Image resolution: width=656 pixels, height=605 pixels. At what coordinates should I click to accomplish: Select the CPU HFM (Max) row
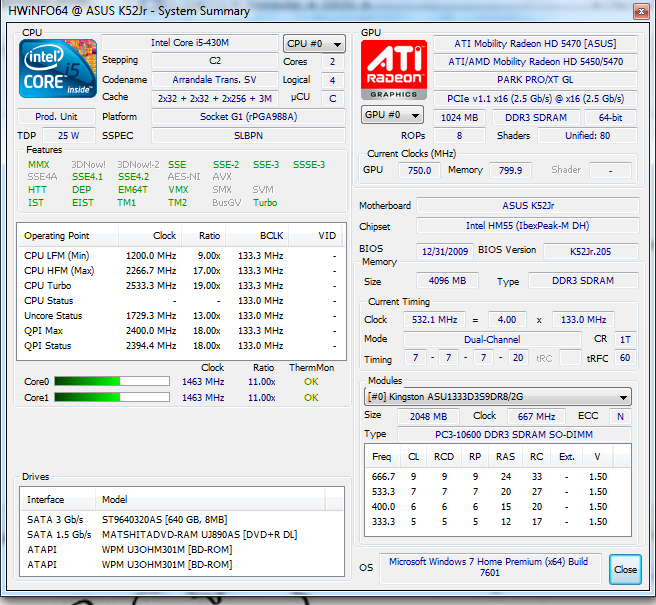click(181, 271)
